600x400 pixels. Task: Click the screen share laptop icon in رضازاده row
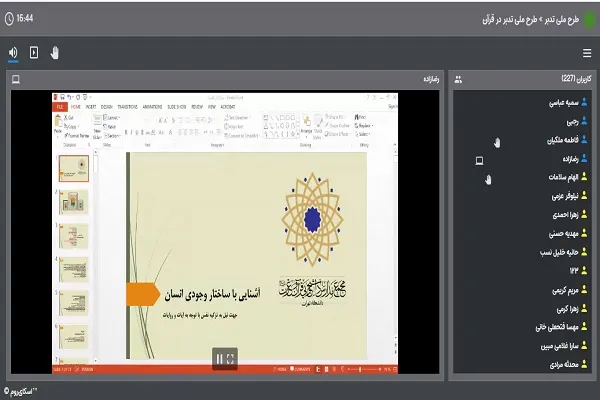click(x=479, y=160)
